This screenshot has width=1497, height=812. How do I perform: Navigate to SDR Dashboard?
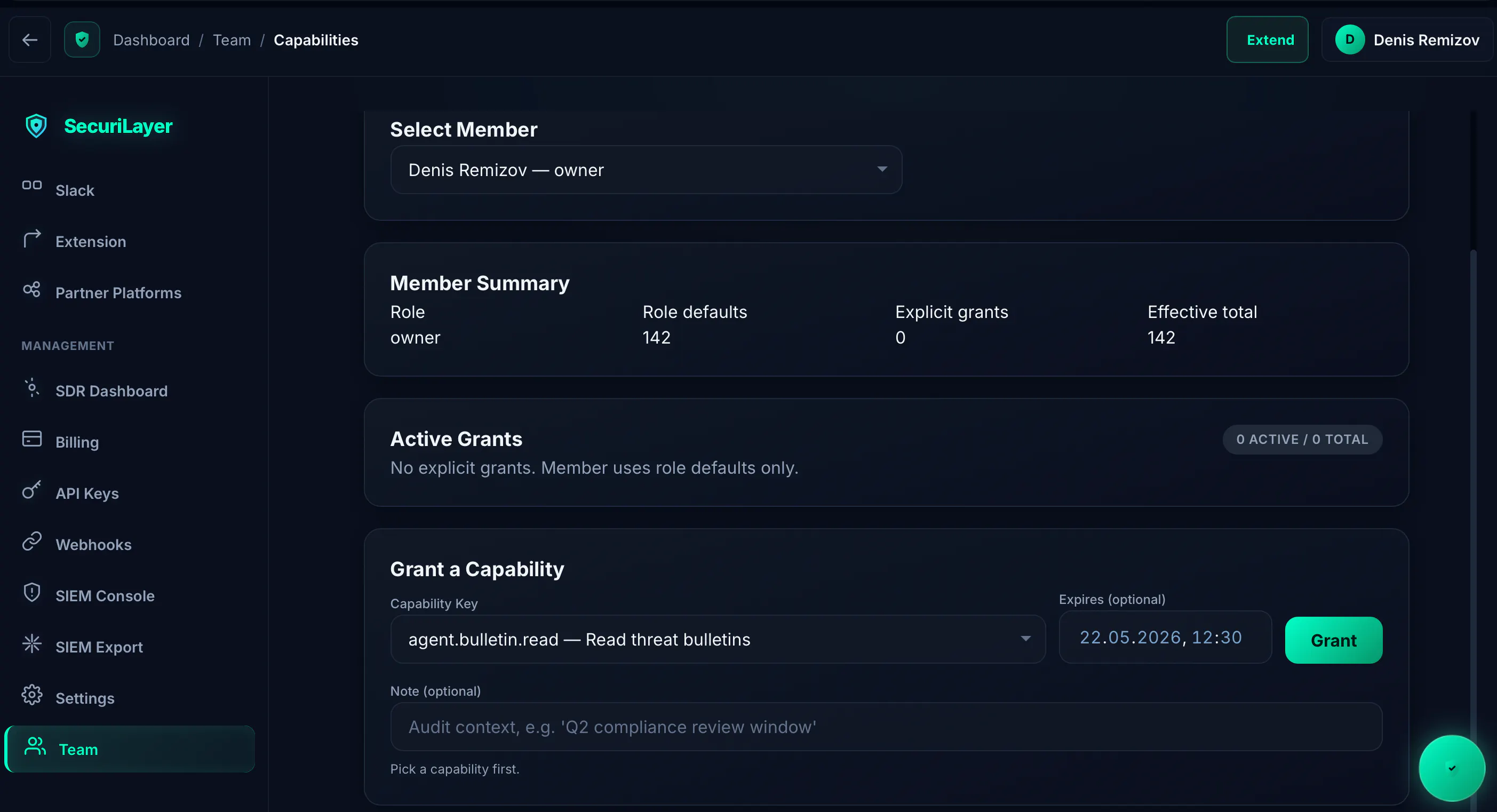(x=129, y=391)
